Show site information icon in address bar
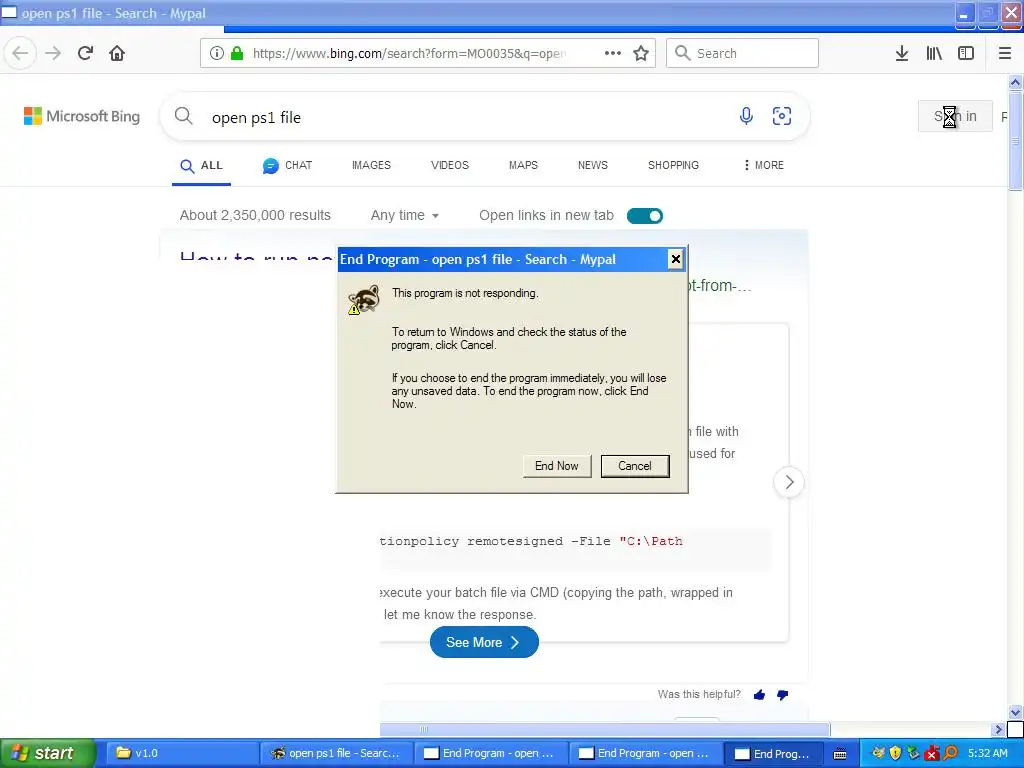Image resolution: width=1024 pixels, height=768 pixels. tap(217, 53)
